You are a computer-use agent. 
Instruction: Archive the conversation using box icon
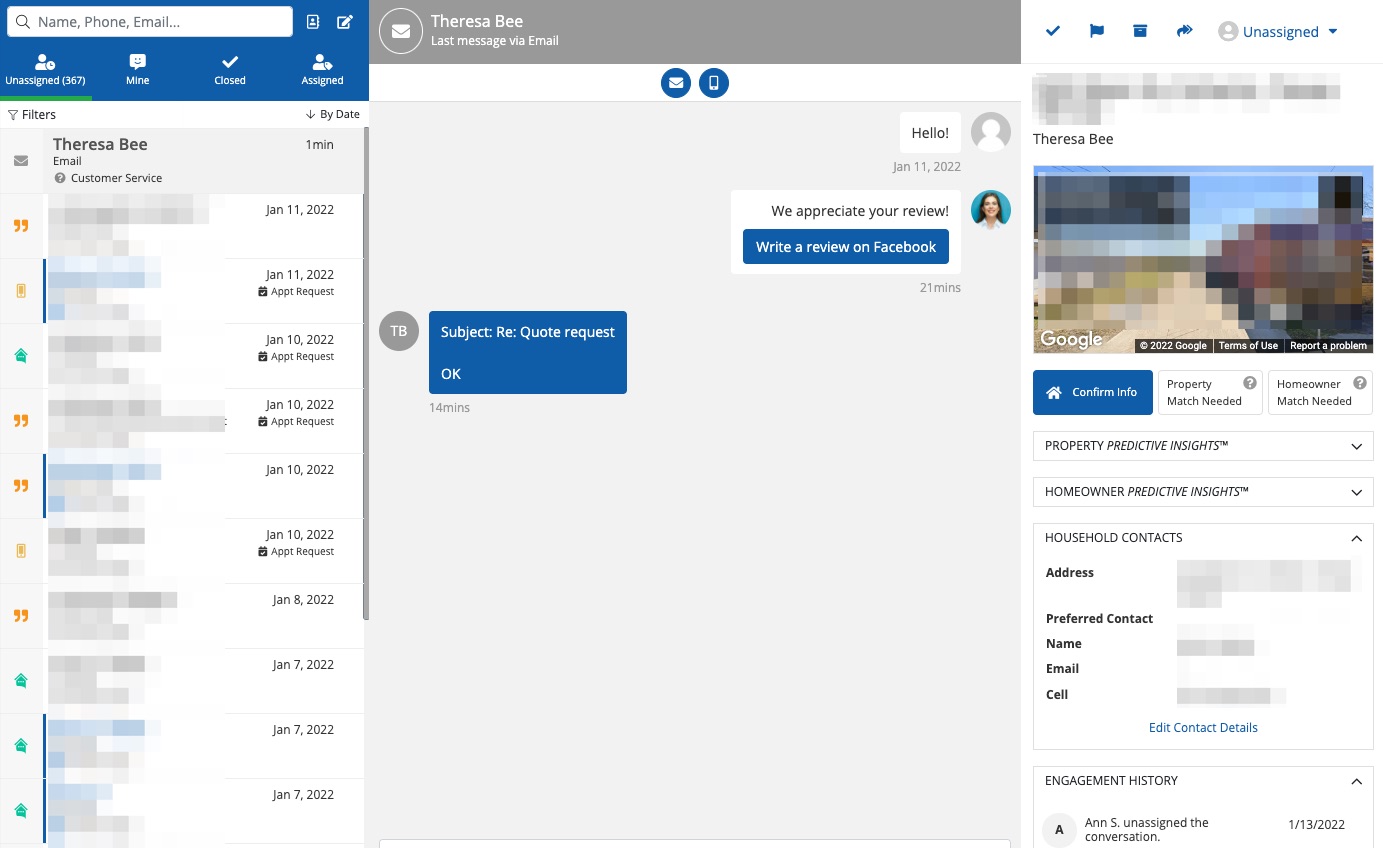click(1140, 31)
